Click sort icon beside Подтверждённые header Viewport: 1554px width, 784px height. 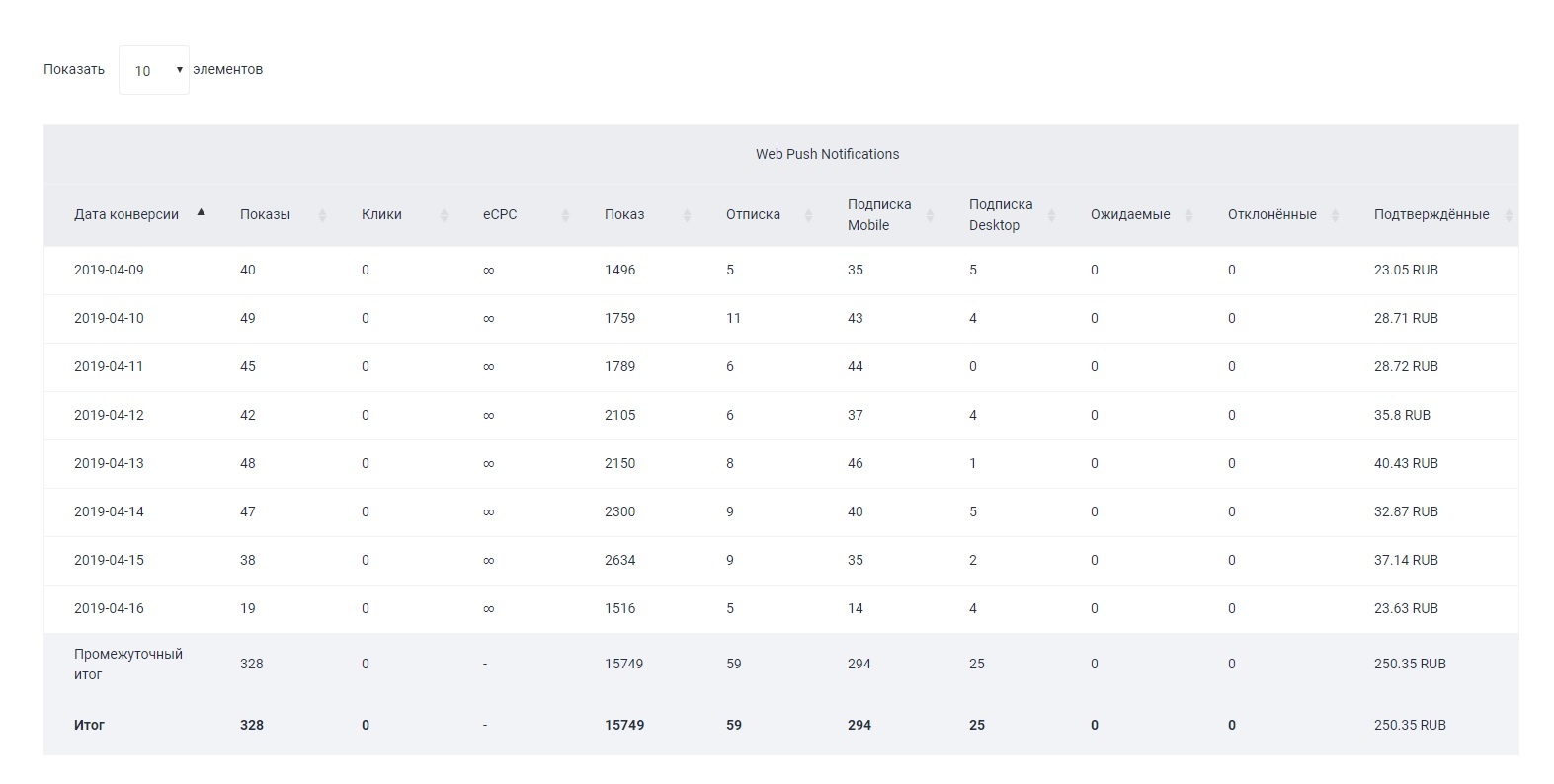click(1509, 215)
